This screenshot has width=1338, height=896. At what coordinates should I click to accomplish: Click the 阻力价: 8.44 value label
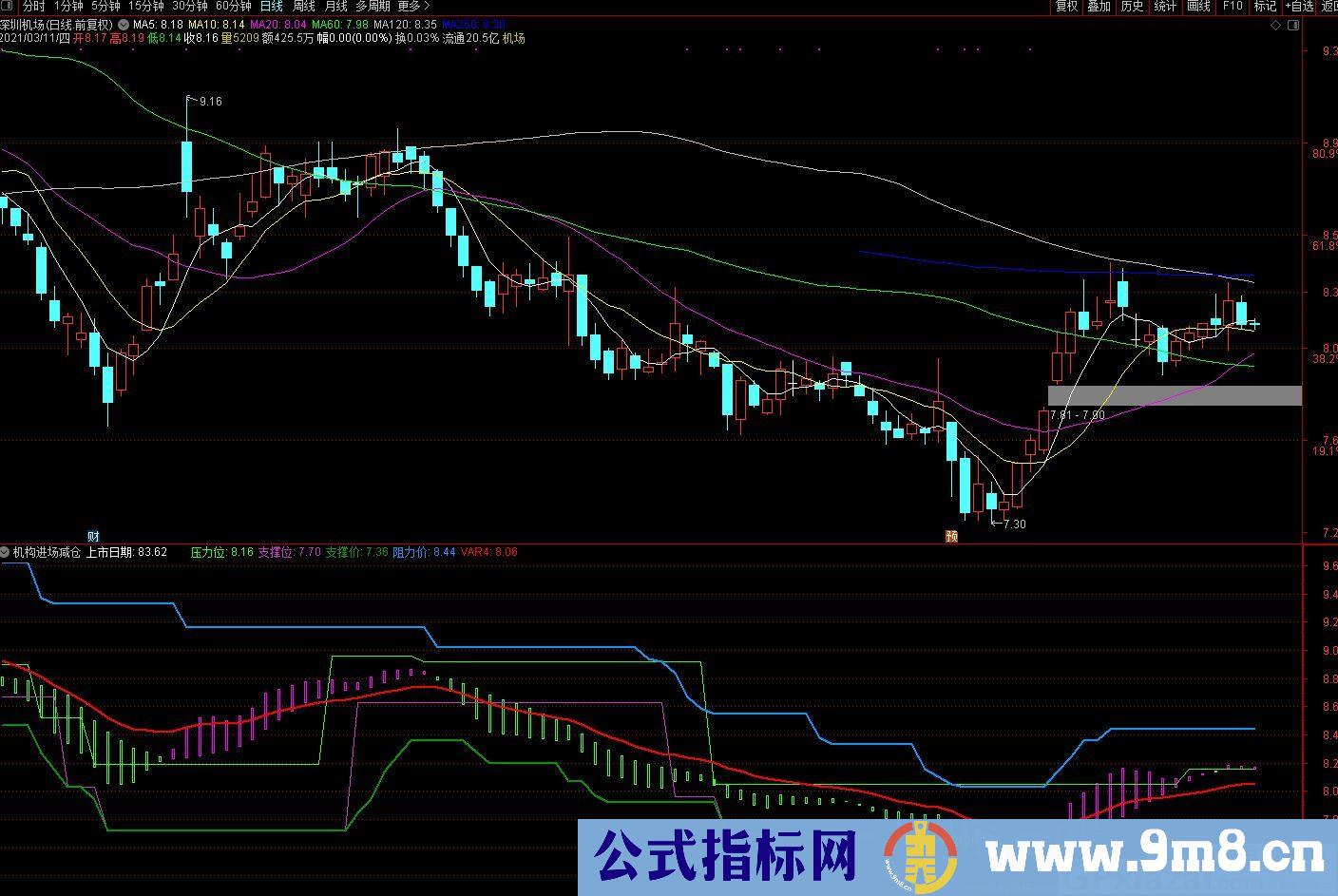coord(424,551)
